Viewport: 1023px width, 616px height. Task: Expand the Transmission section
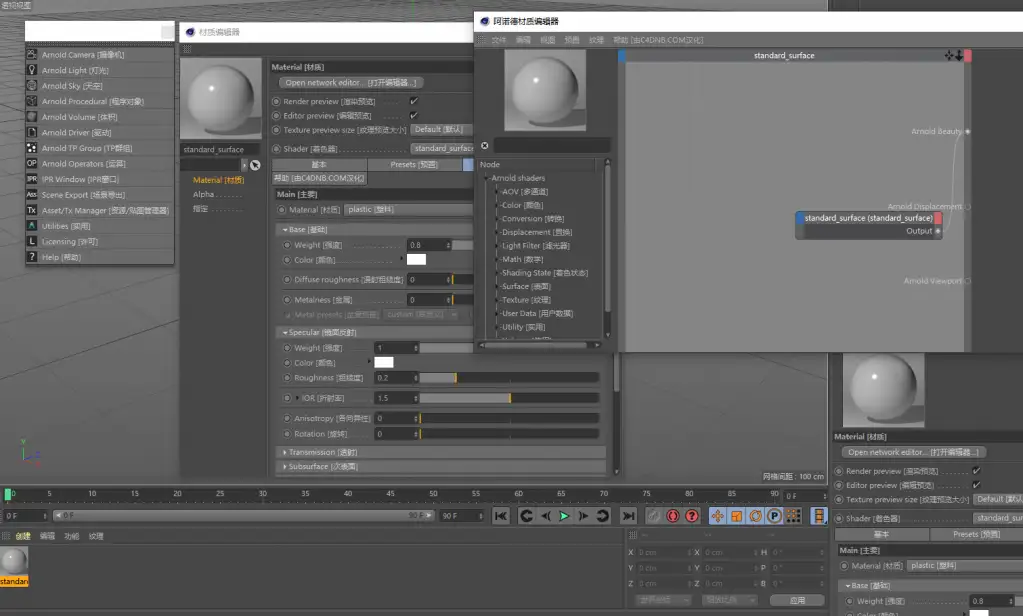[x=285, y=452]
